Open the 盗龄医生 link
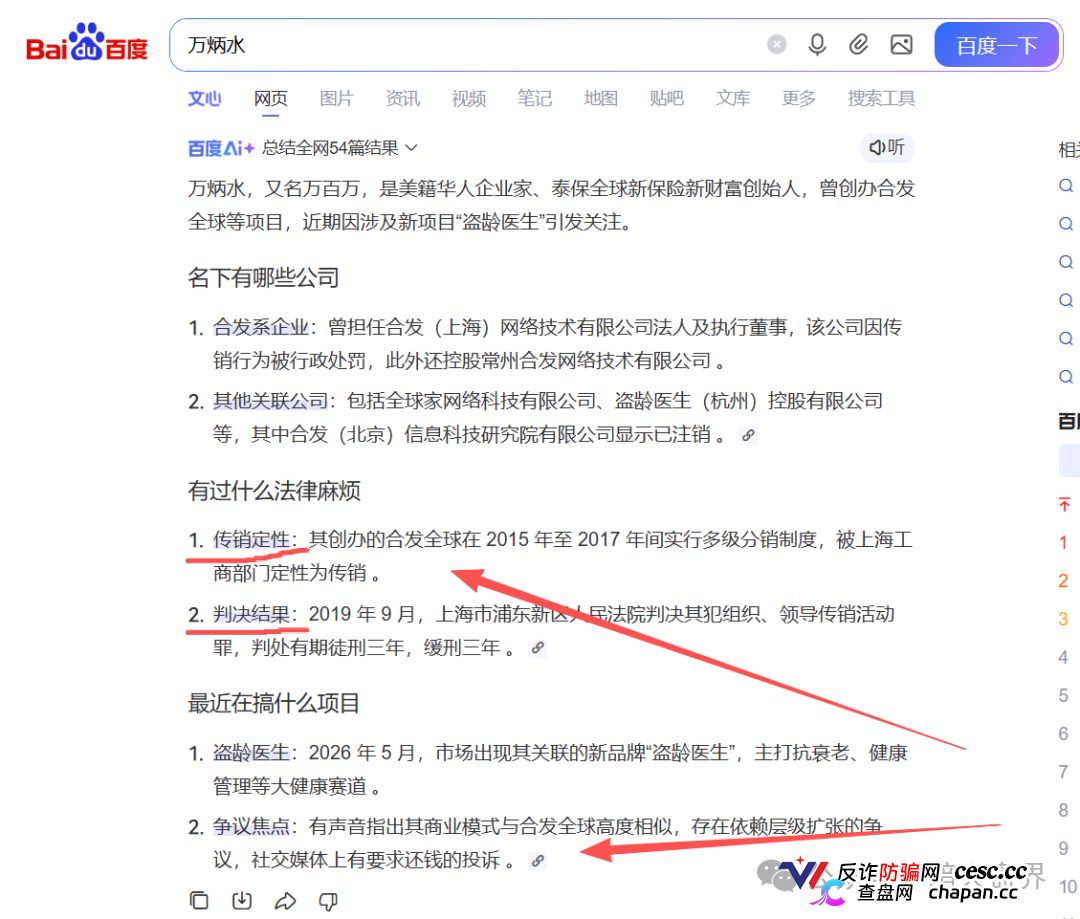Screen dimensions: 1080x919 (x=251, y=753)
